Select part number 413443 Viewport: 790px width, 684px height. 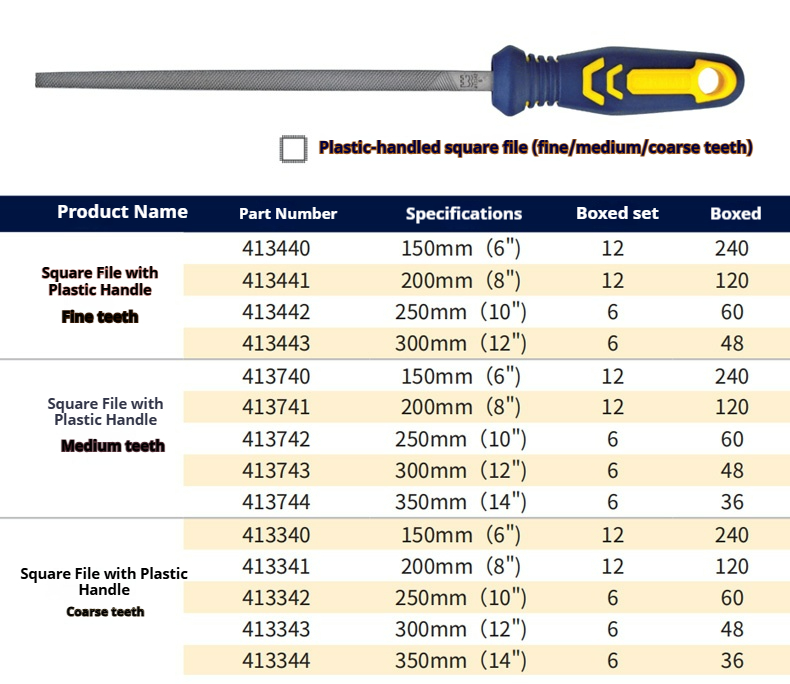point(276,344)
